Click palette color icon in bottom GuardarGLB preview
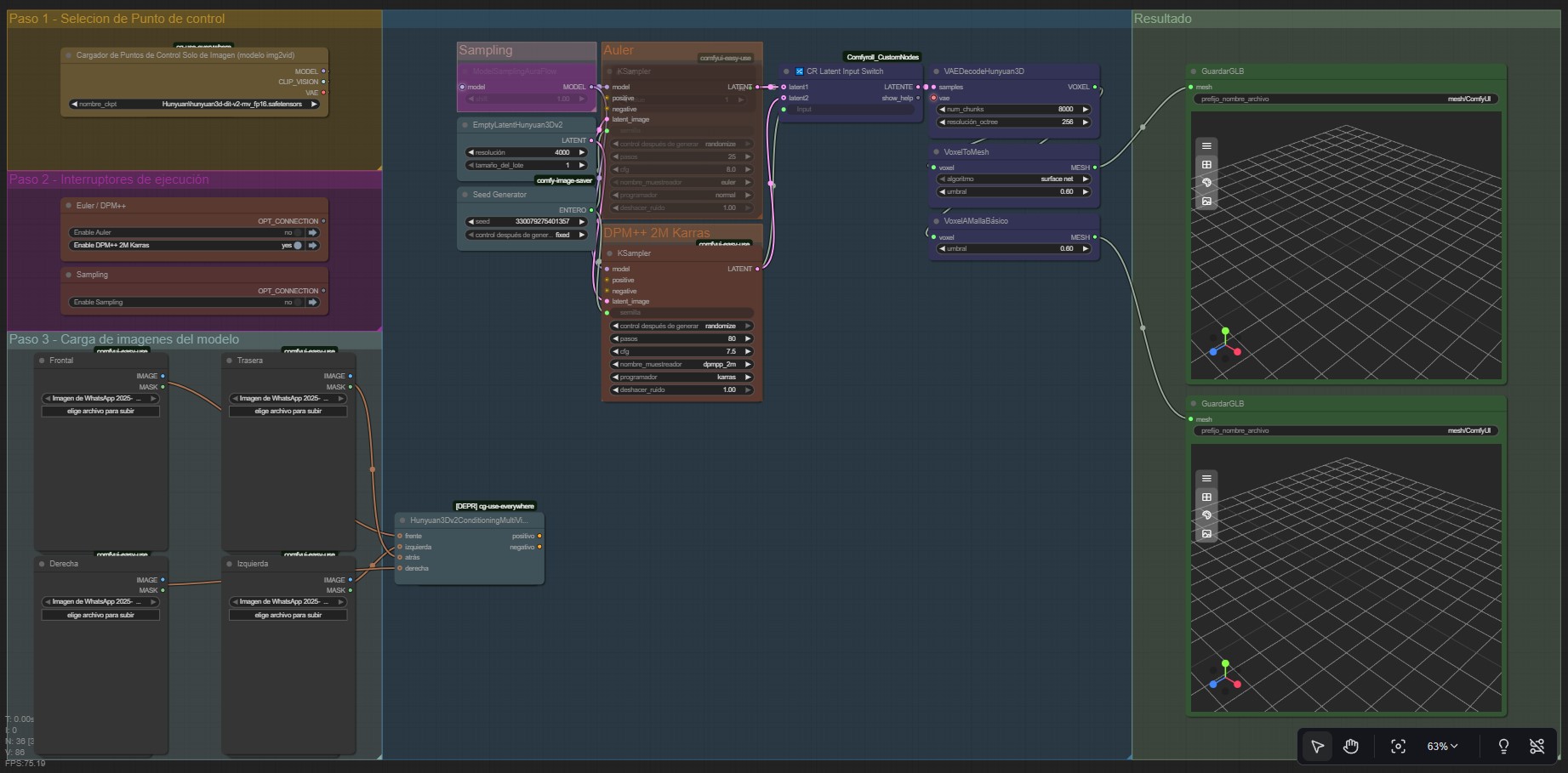The width and height of the screenshot is (1568, 773). pyautogui.click(x=1206, y=515)
